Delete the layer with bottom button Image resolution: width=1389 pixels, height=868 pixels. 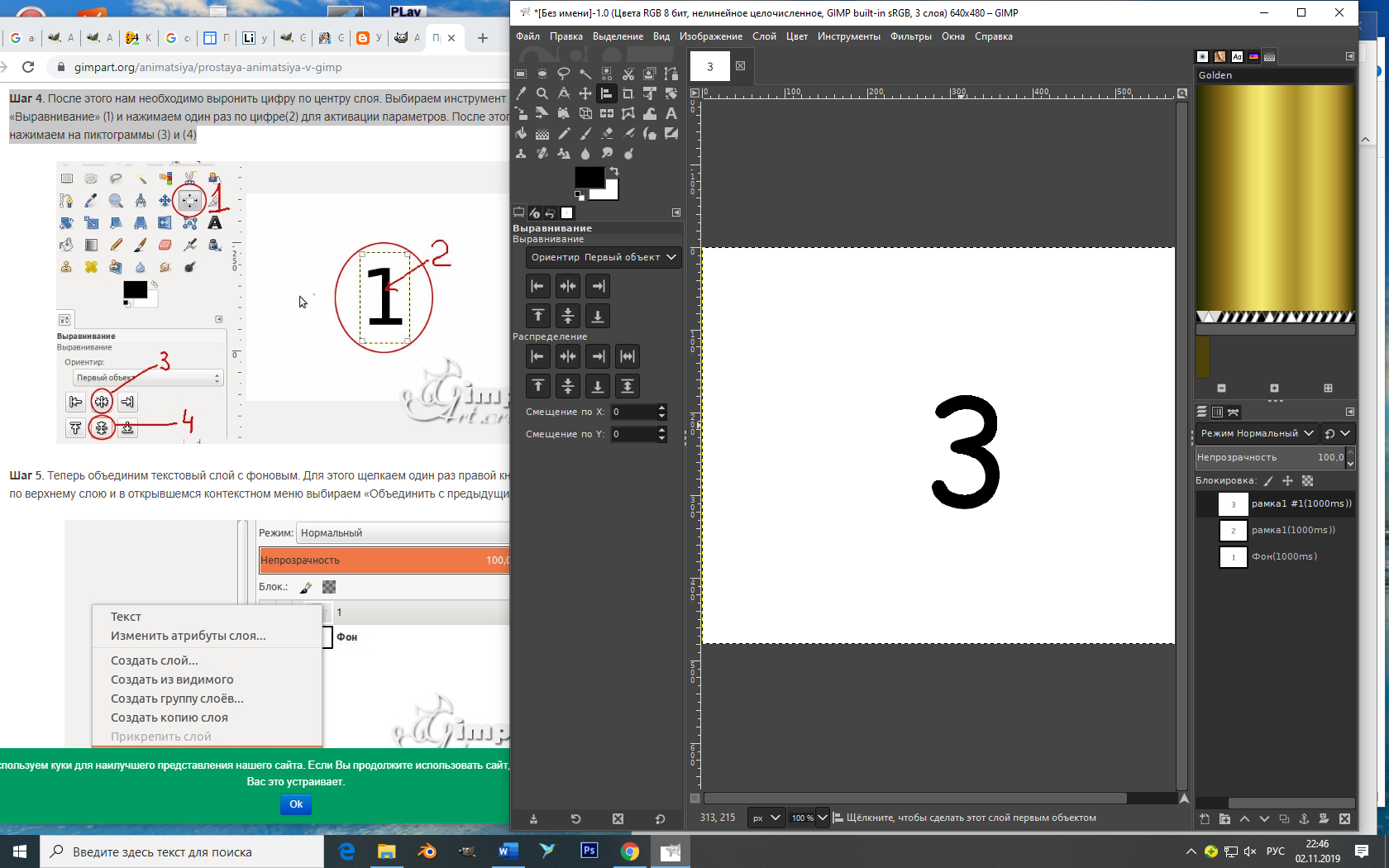[1344, 819]
